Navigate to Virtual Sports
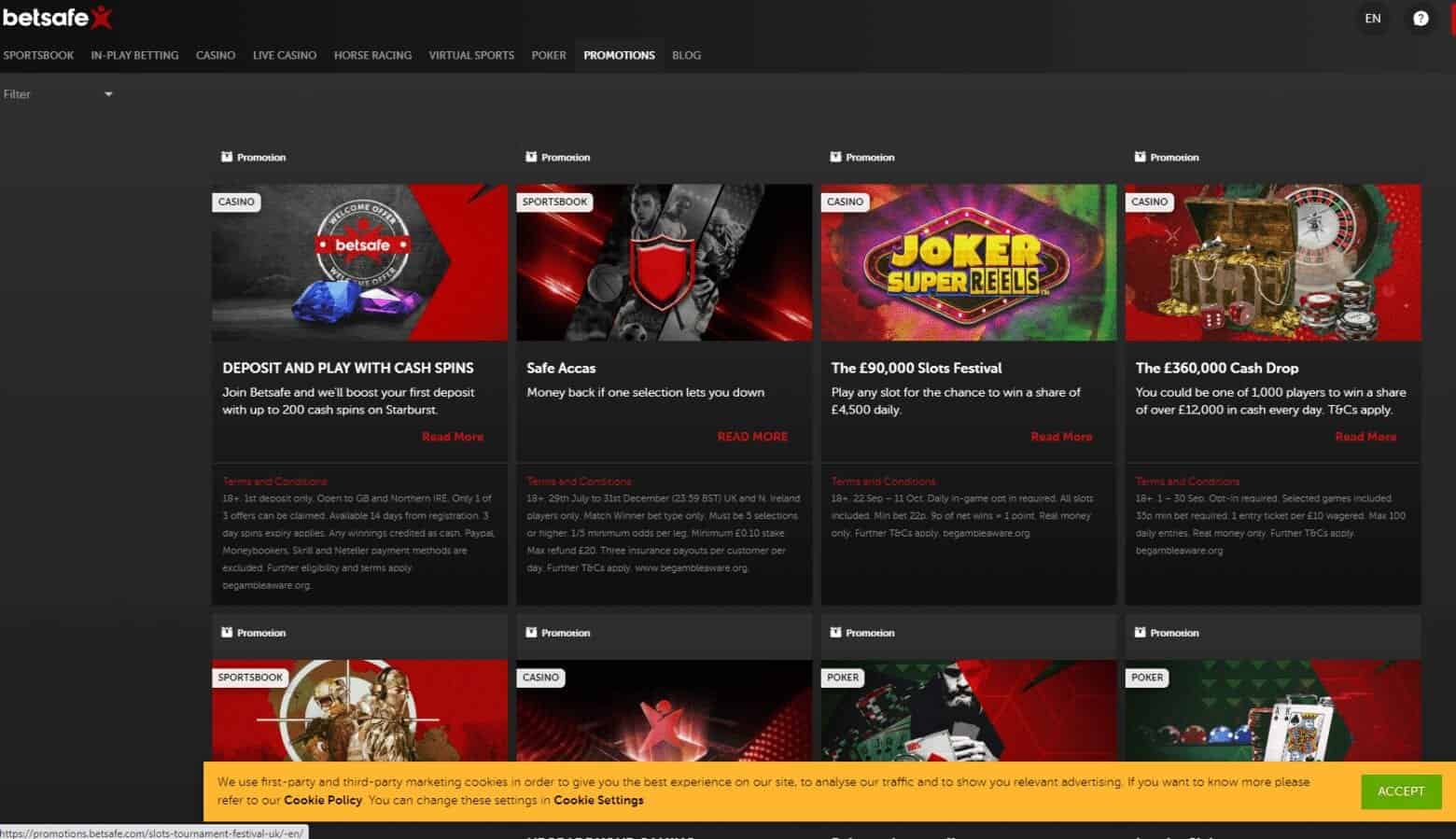The width and height of the screenshot is (1456, 839). click(x=471, y=55)
